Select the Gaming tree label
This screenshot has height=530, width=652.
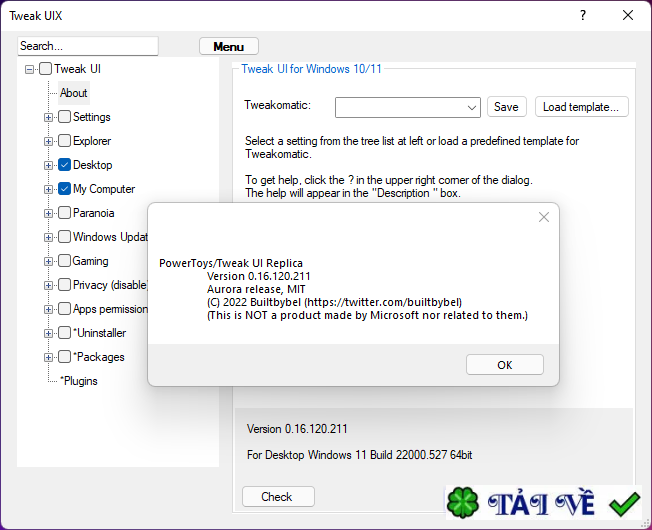pyautogui.click(x=91, y=261)
